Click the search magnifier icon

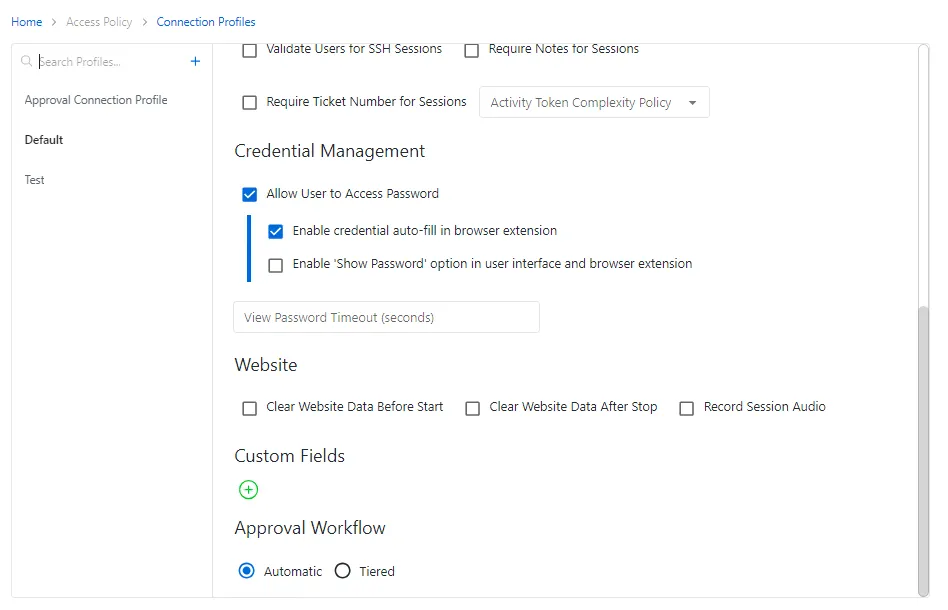tap(26, 61)
